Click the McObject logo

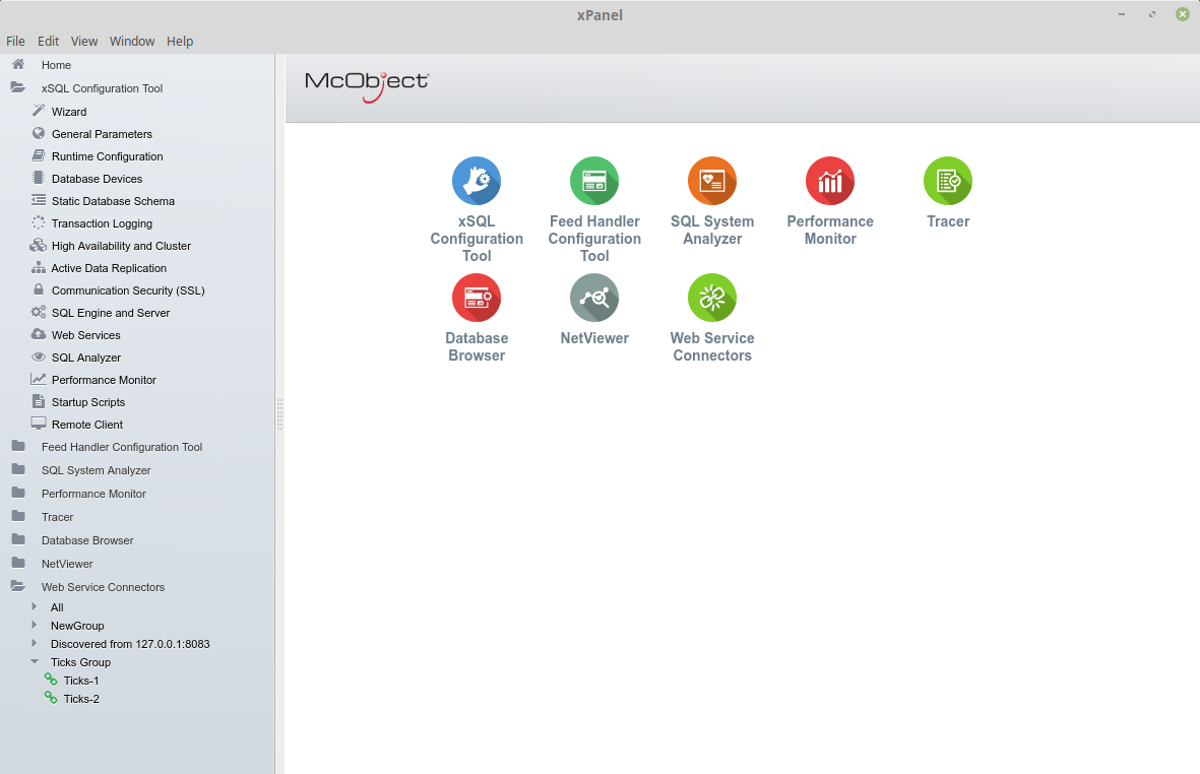tap(367, 85)
